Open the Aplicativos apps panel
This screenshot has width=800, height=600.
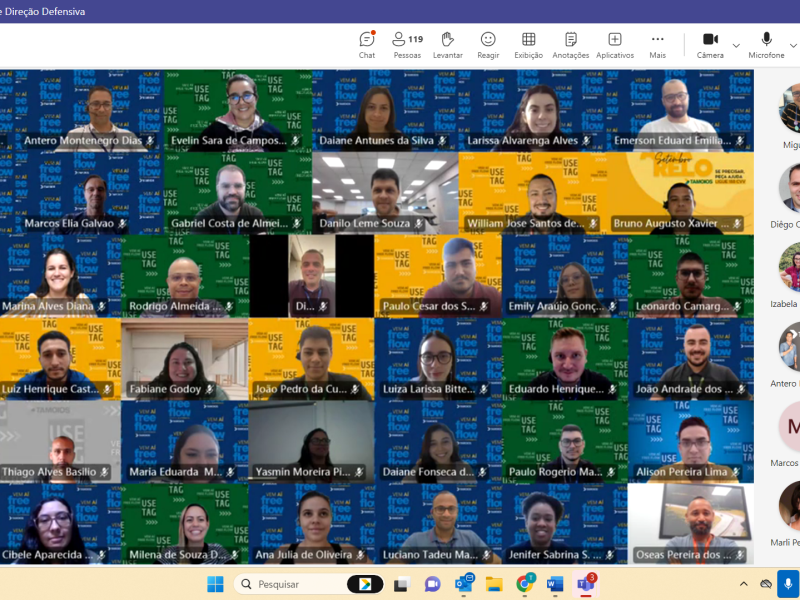coord(614,44)
